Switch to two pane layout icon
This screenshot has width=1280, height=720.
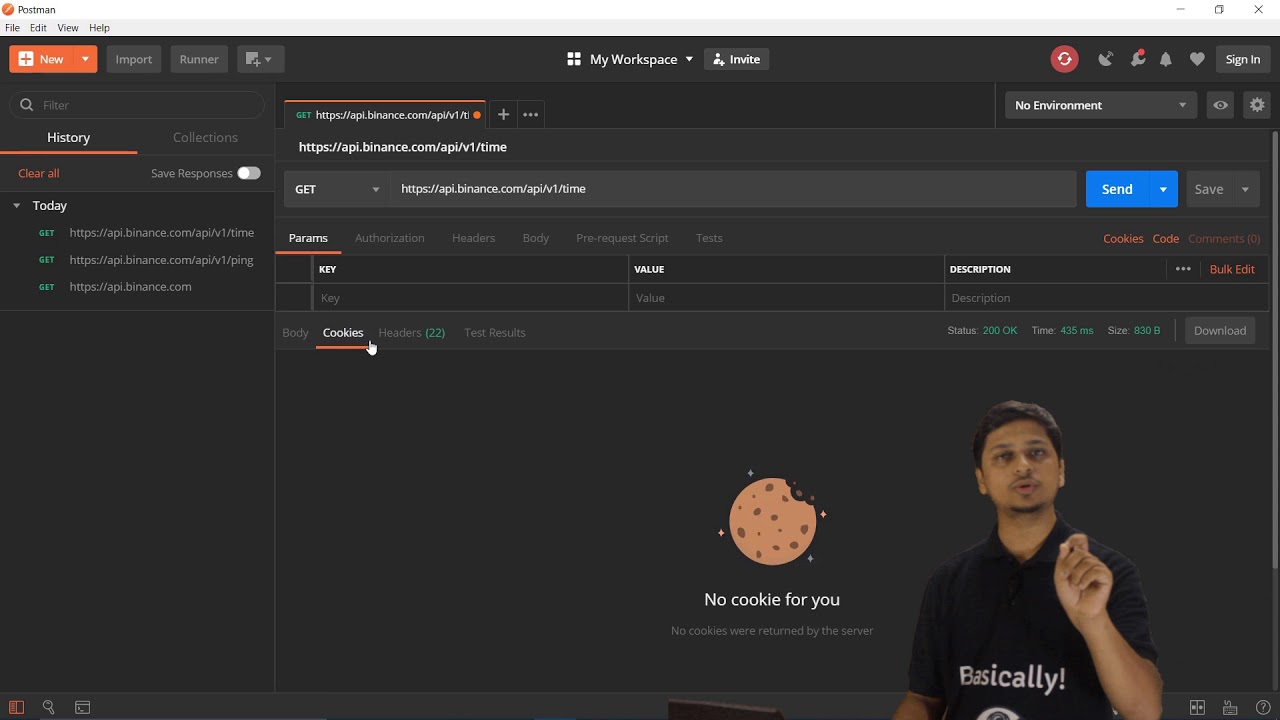(x=1197, y=707)
